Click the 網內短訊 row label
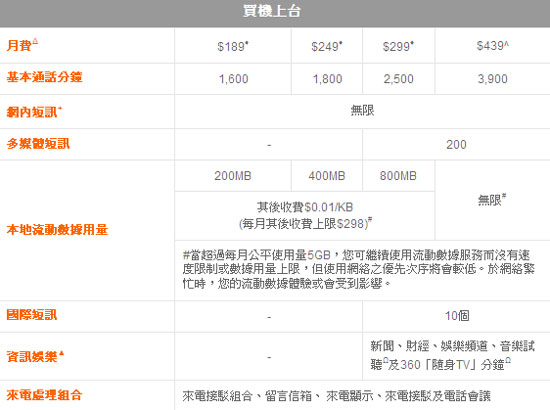This screenshot has width=550, height=410. click(x=34, y=112)
